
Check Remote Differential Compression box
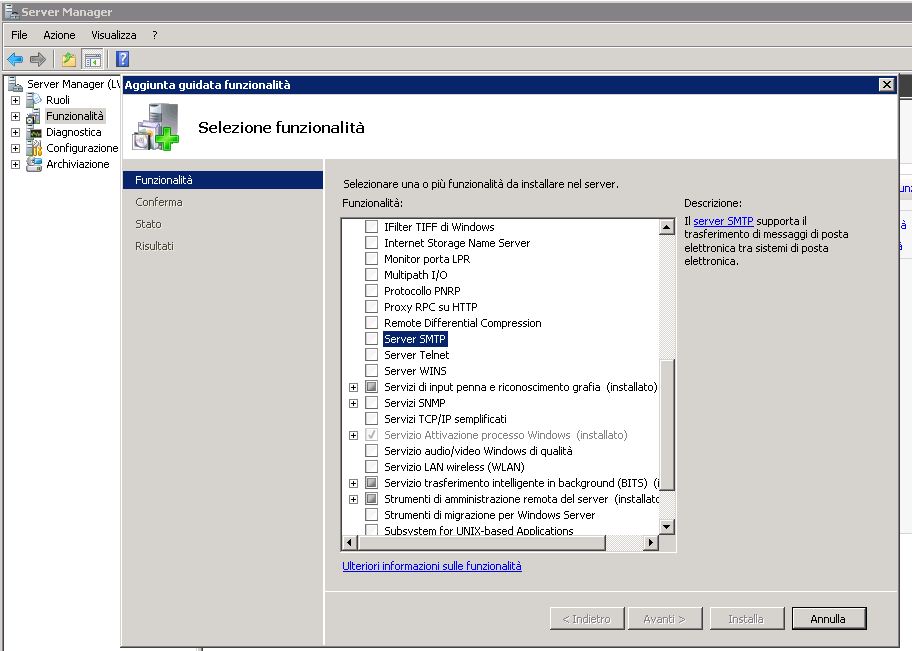(x=371, y=322)
